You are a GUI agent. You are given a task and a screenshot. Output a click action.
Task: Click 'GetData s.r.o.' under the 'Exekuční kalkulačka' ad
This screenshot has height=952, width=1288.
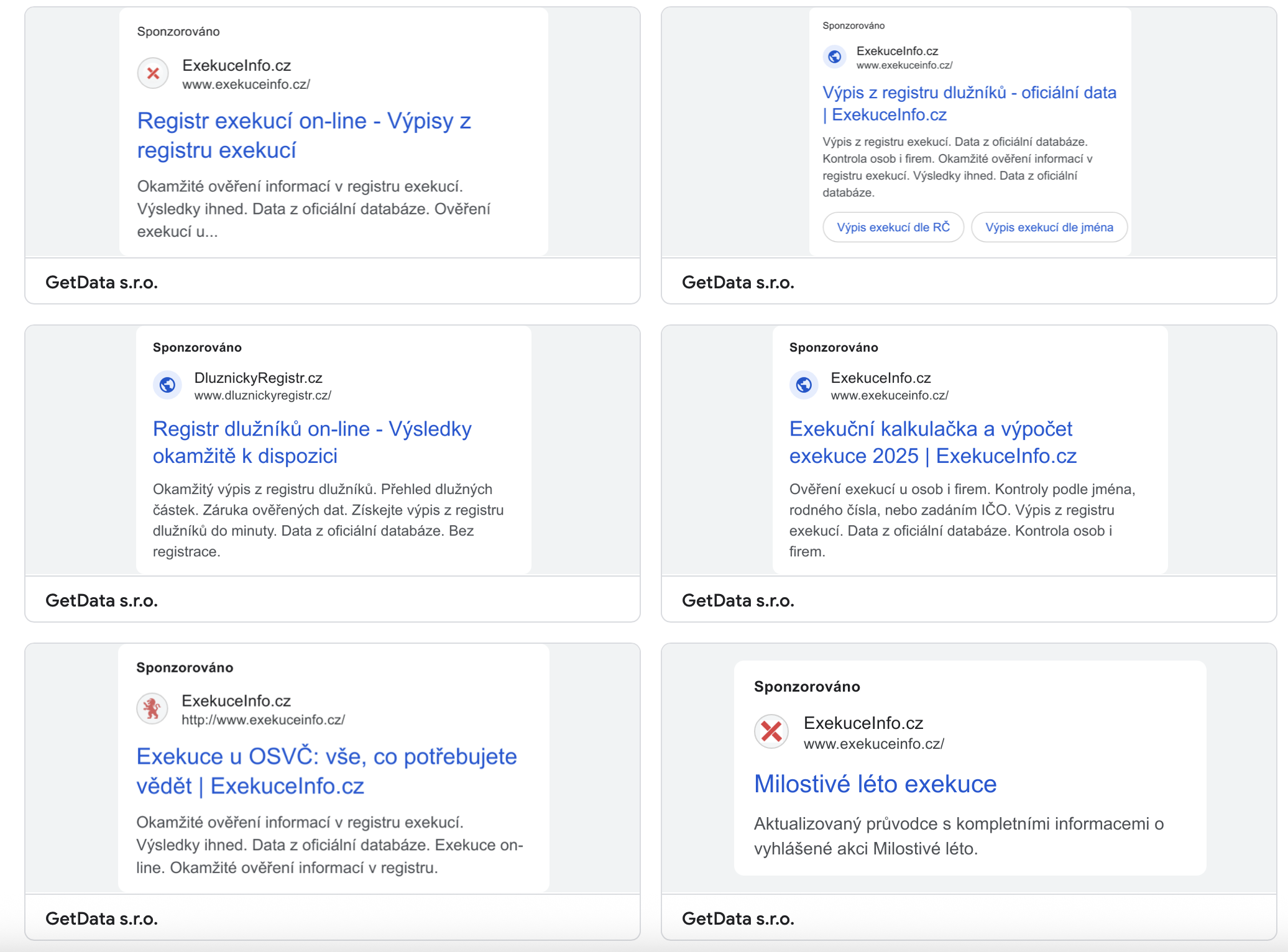pyautogui.click(x=738, y=601)
